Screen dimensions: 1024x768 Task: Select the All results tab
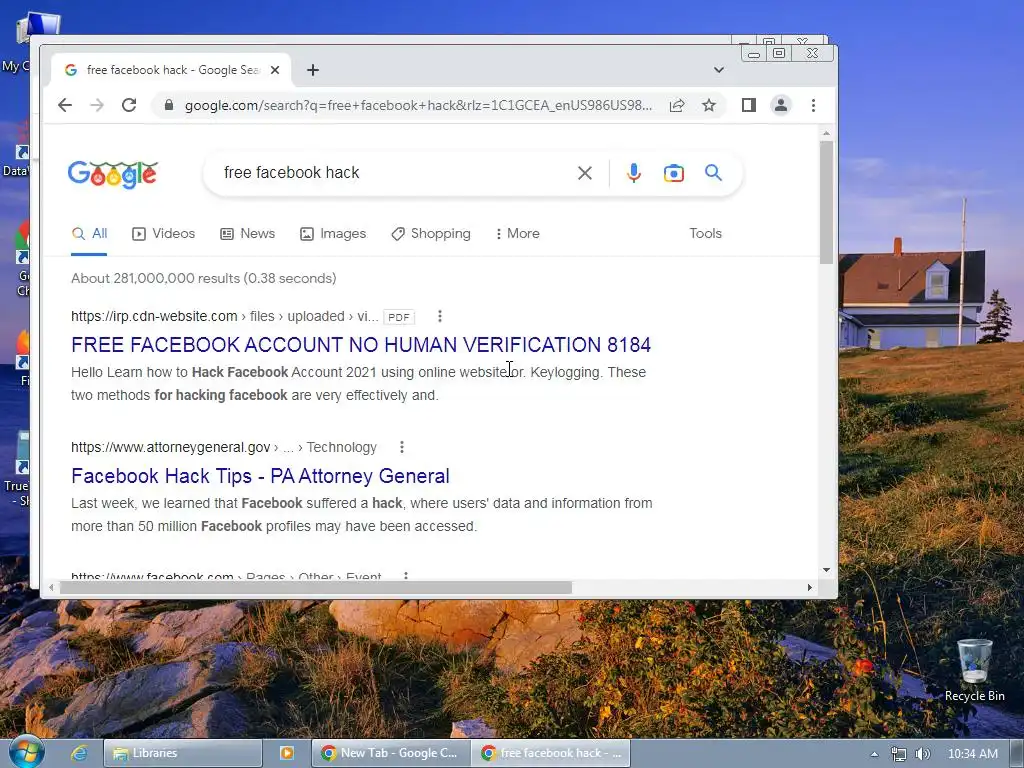coord(89,234)
